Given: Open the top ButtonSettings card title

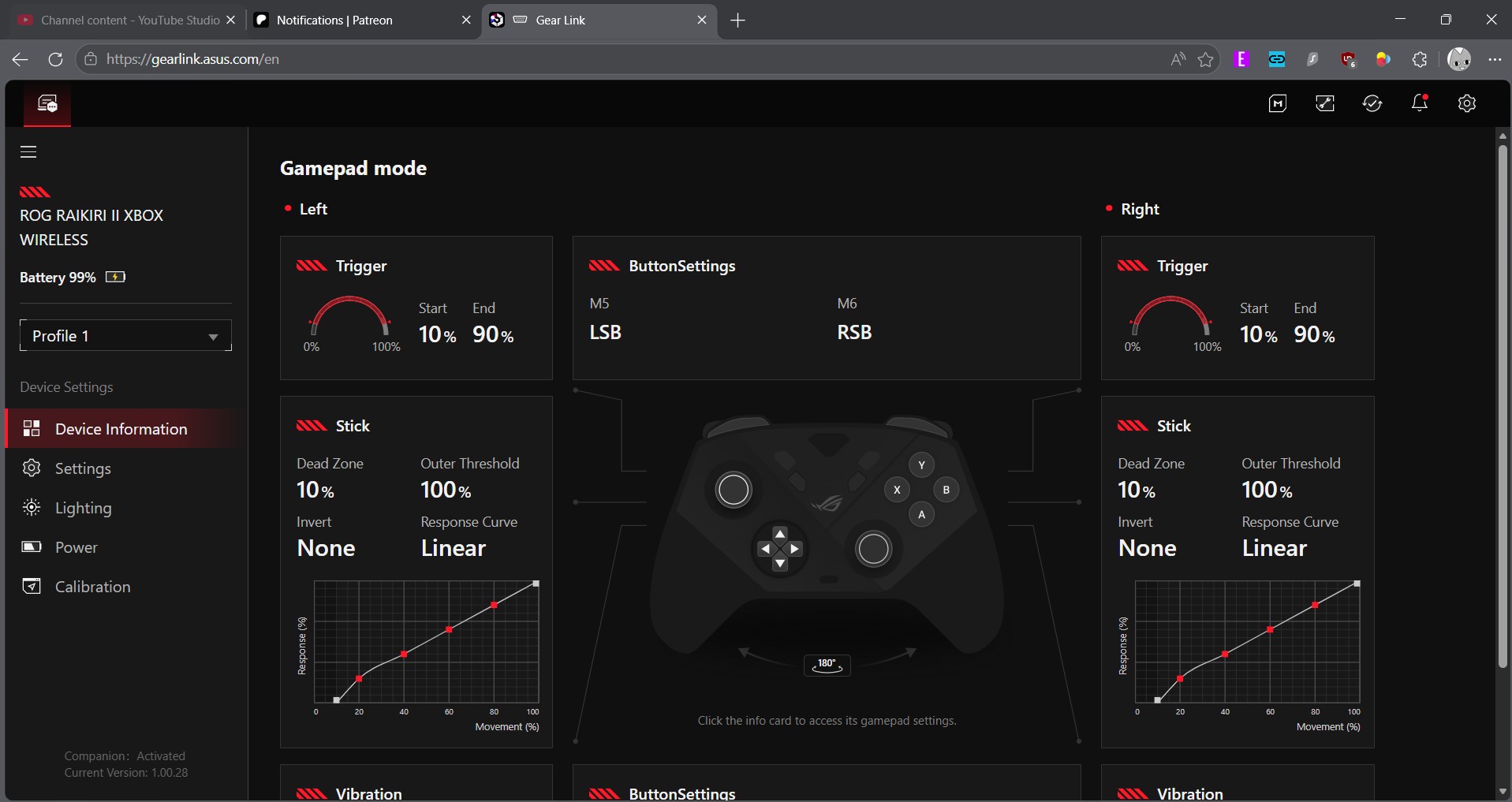Looking at the screenshot, I should click(x=682, y=267).
